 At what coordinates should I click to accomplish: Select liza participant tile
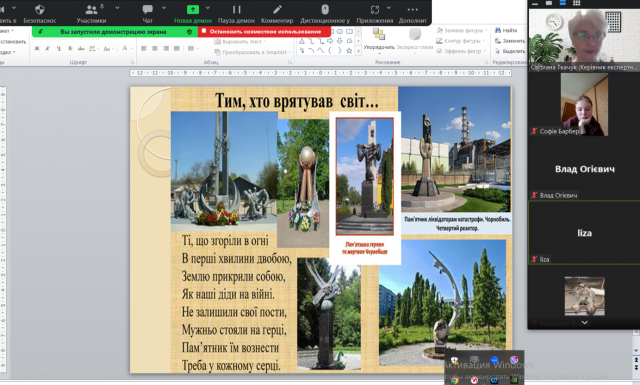(x=584, y=232)
